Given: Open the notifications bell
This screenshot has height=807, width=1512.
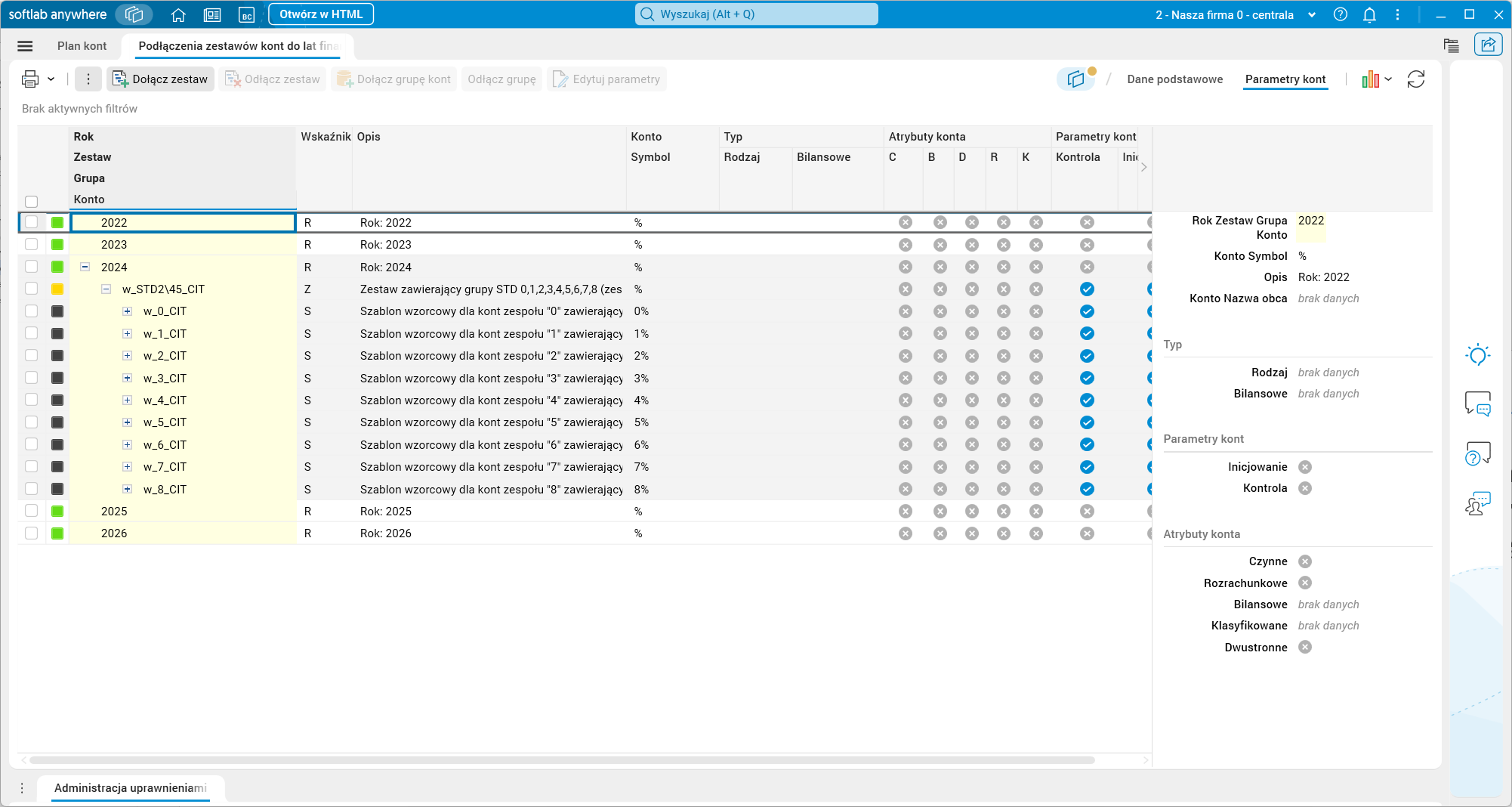Looking at the screenshot, I should (x=1369, y=14).
